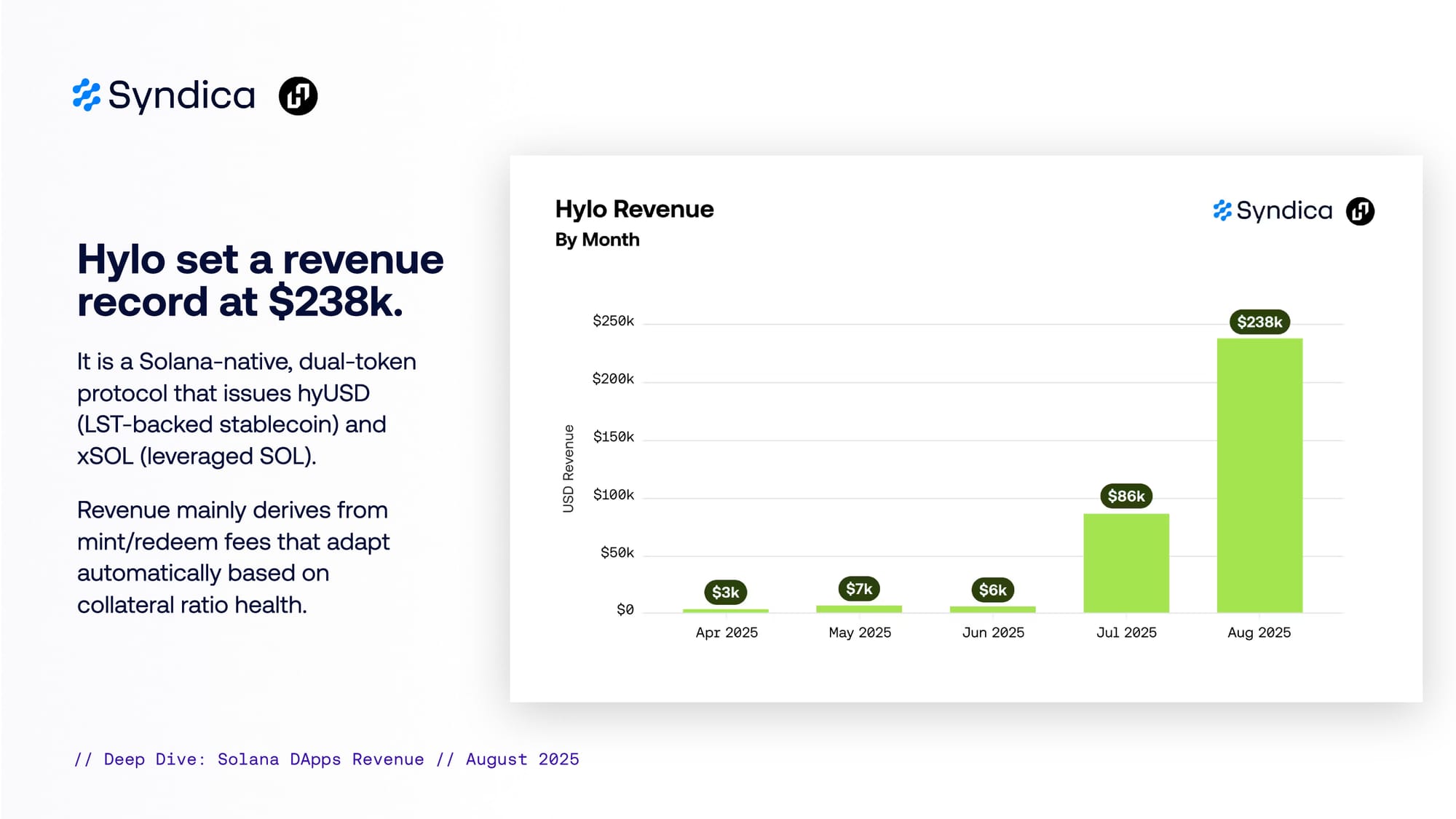The height and width of the screenshot is (819, 1456).
Task: Click the Syndica logo inside the chart card
Action: (x=1273, y=210)
